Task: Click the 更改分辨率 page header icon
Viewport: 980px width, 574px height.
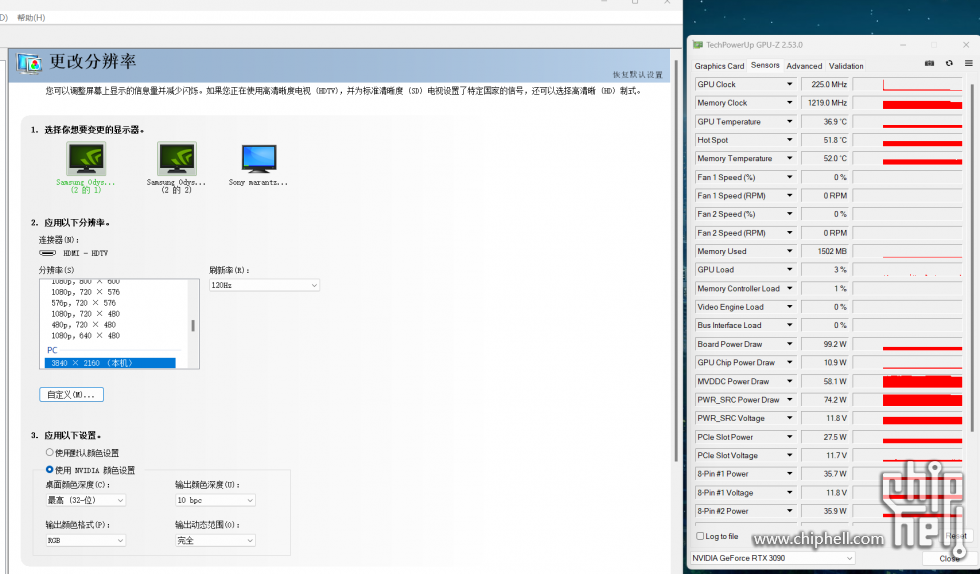Action: point(29,64)
